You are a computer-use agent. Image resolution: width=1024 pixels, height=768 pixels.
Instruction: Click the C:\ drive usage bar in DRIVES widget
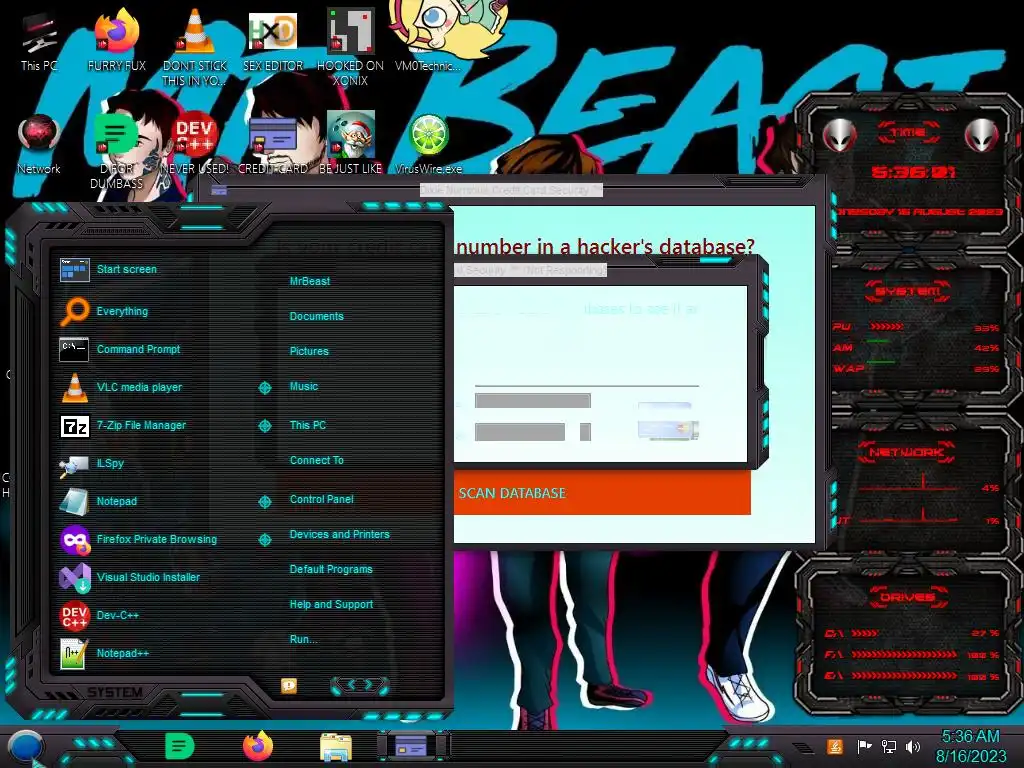[864, 633]
